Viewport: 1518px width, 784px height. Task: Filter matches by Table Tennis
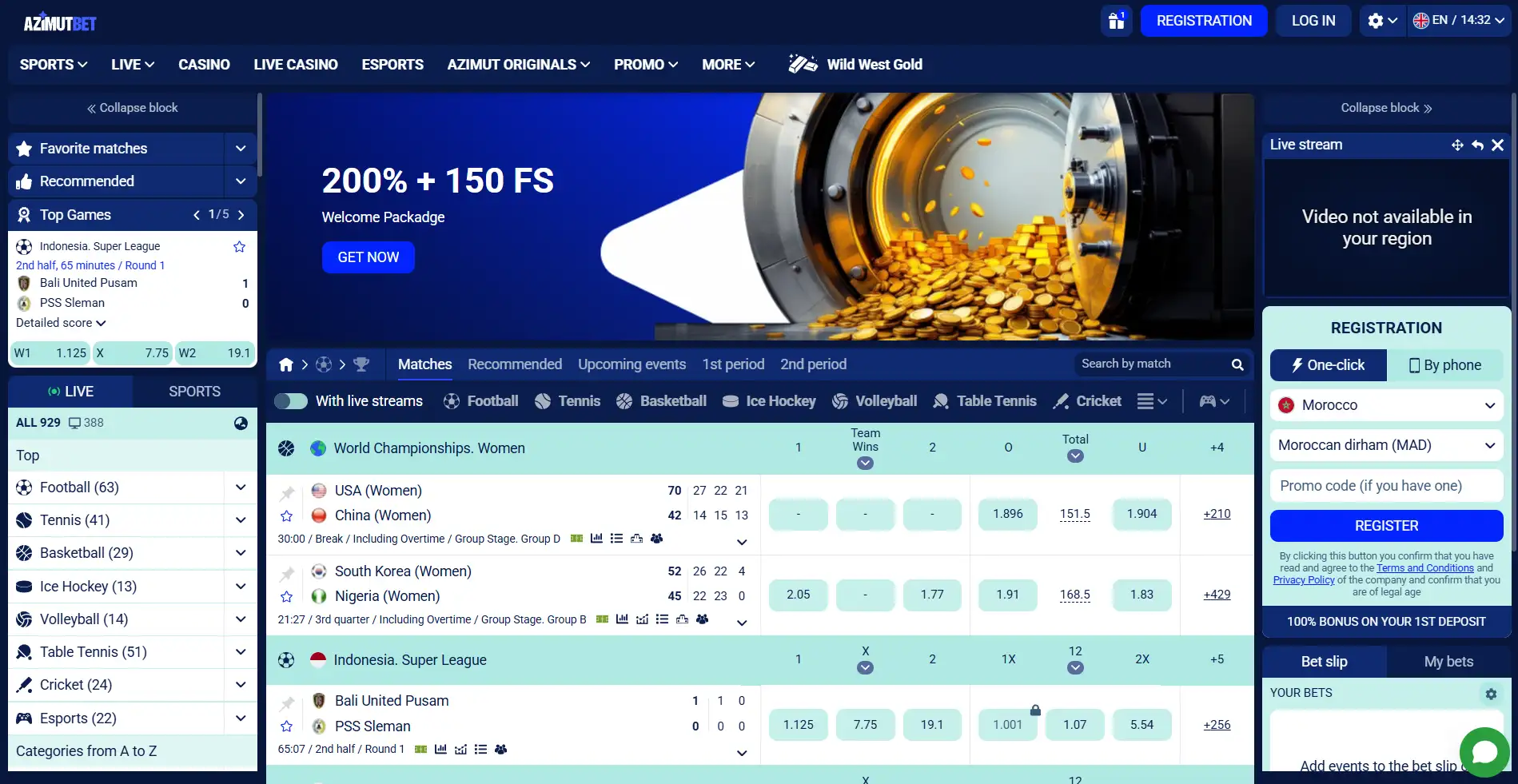point(985,401)
